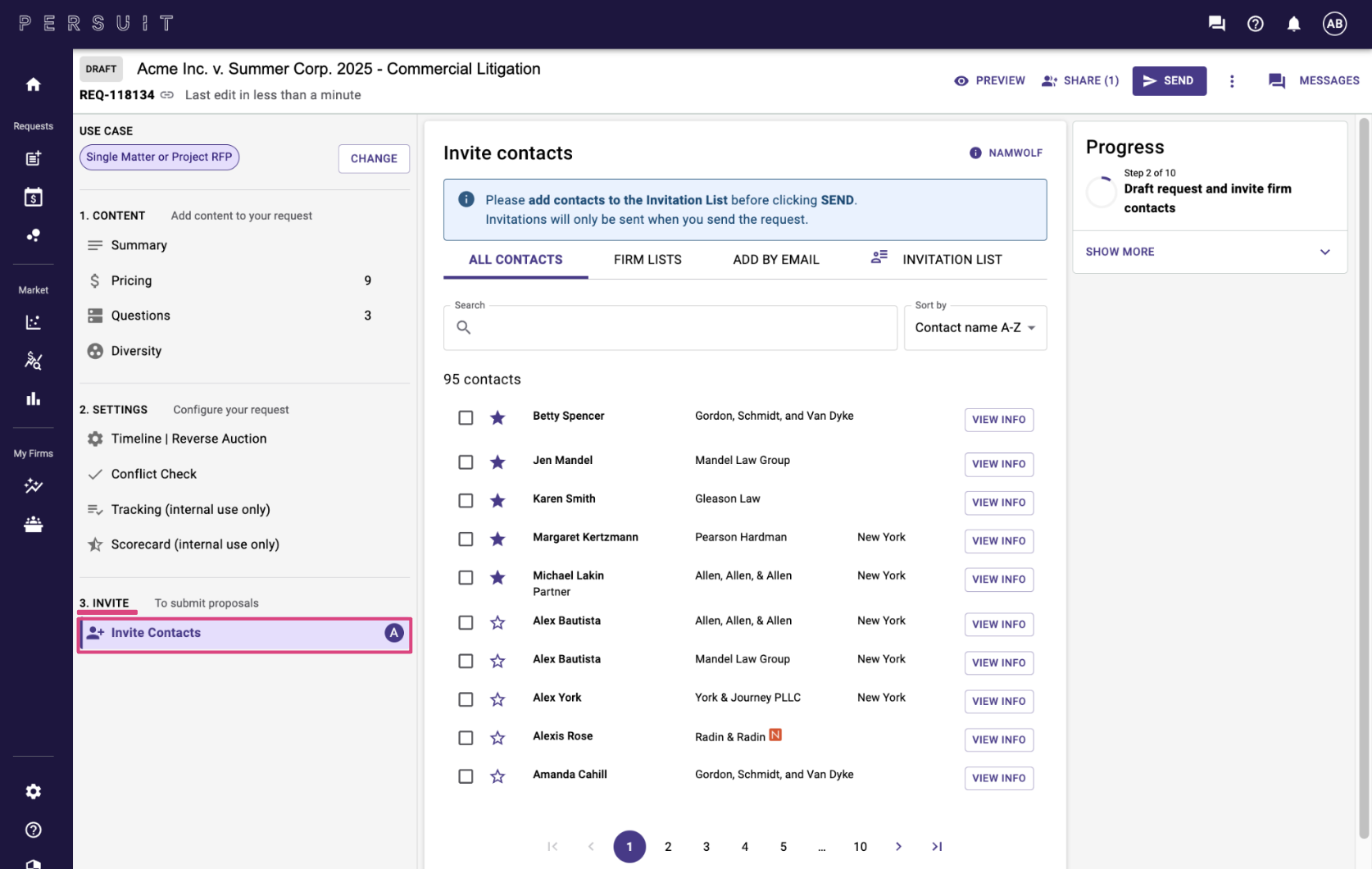
Task: Open the Market line chart icon
Action: point(33,322)
